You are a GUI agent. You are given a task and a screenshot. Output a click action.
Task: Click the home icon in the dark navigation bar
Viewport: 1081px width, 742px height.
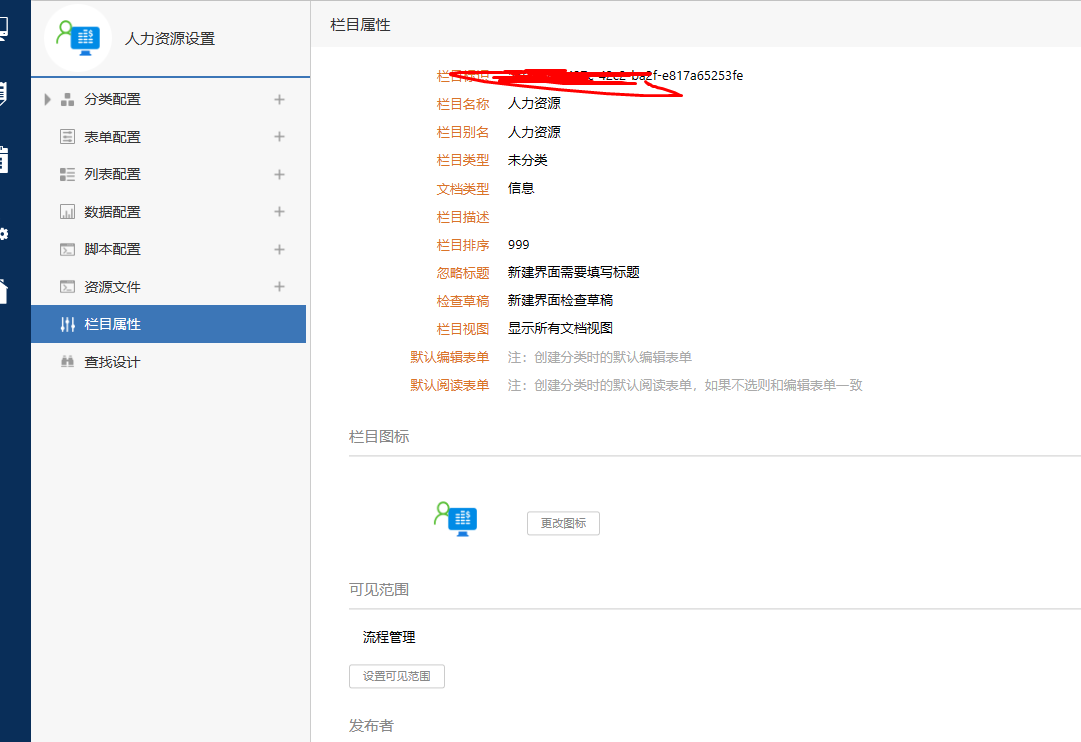4,291
